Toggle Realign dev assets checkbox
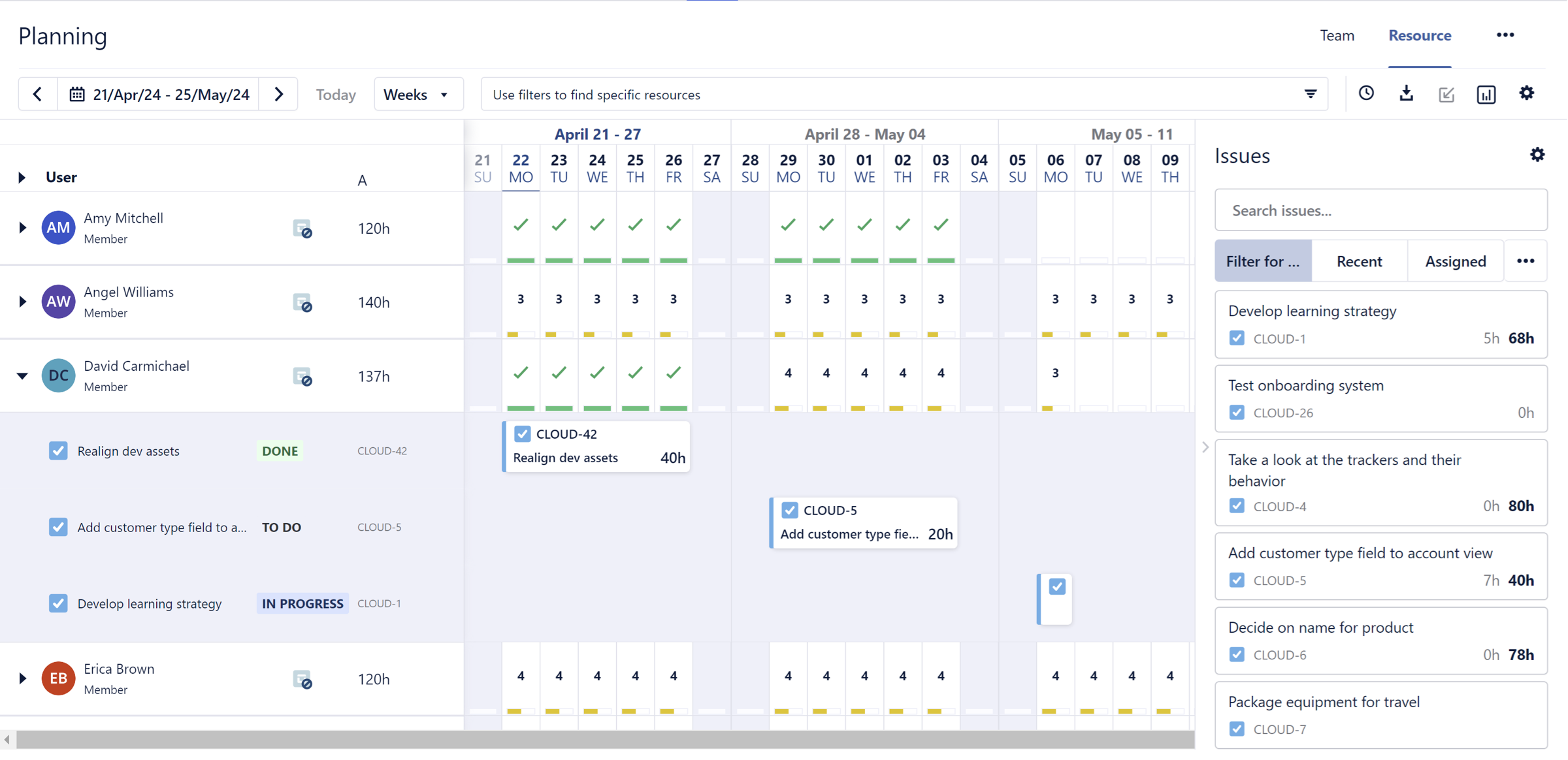1568x760 pixels. [58, 451]
